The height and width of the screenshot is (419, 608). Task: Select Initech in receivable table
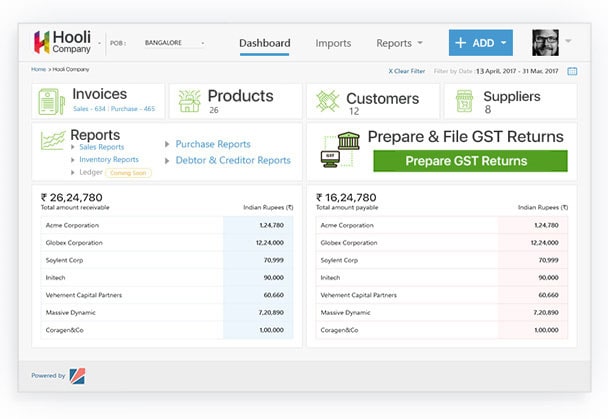[167, 278]
